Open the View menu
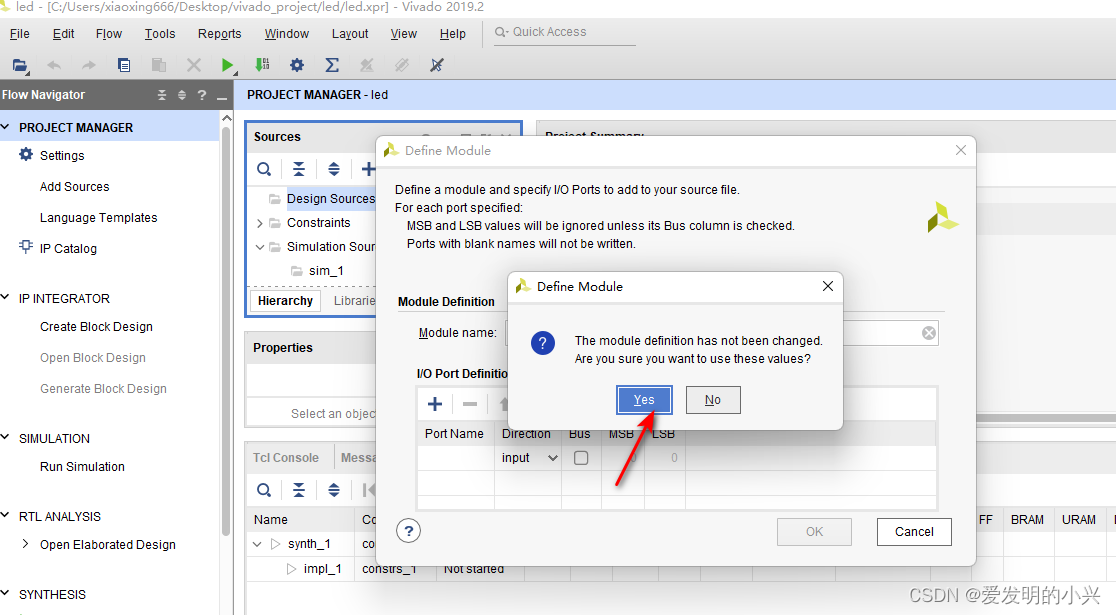 pos(404,34)
